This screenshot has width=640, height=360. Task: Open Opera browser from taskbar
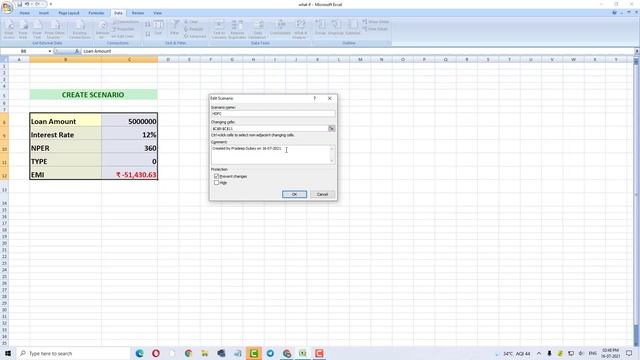click(156, 353)
